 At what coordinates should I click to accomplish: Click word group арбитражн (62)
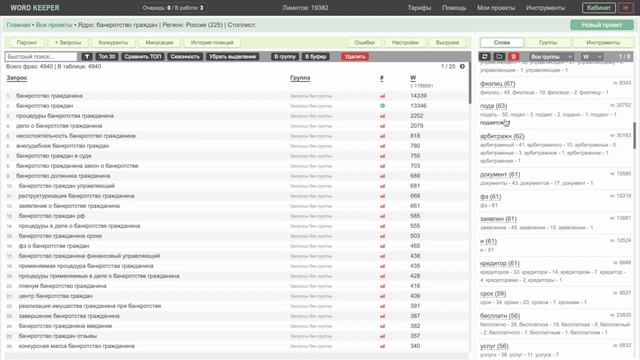pos(502,136)
